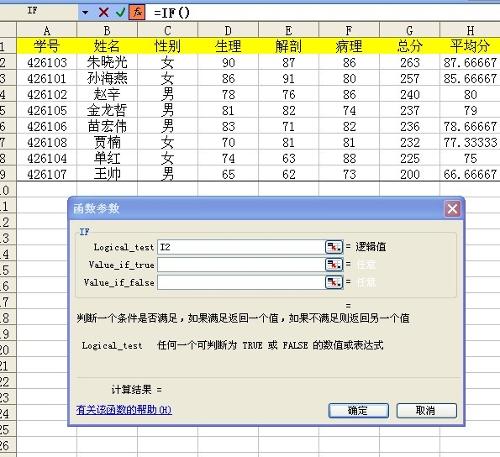Select the name cell 朱晓光
The image size is (500, 457).
click(107, 62)
